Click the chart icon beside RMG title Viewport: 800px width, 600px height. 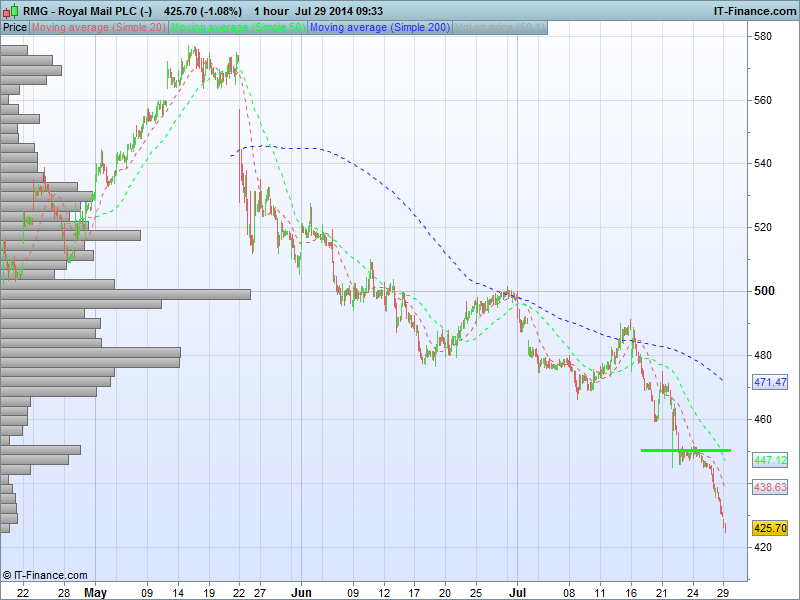coord(11,11)
